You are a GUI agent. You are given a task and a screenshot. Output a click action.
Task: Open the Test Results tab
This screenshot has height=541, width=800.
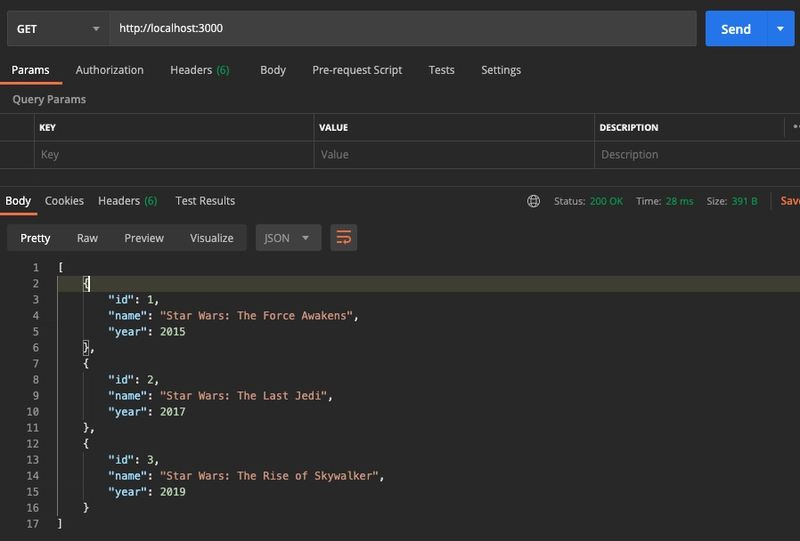tap(205, 201)
